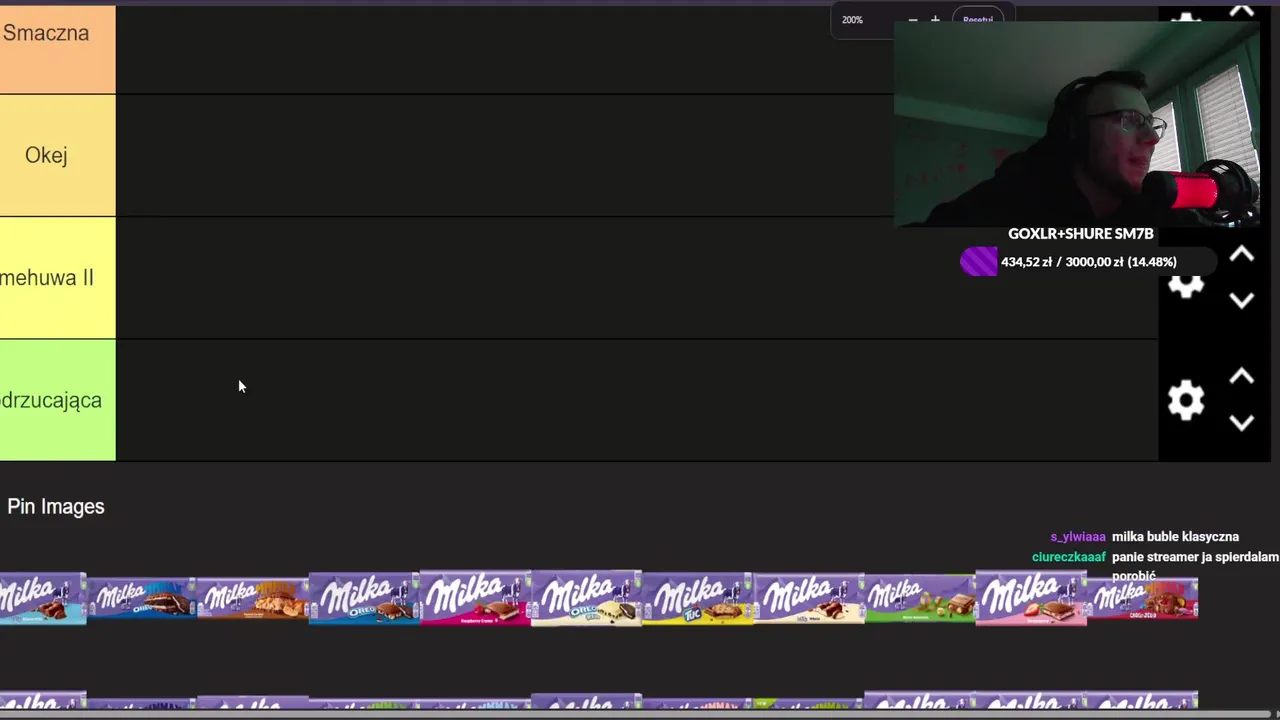Select the Milka Raspberry Creme magenta bar
Viewport: 1280px width, 720px height.
click(475, 598)
